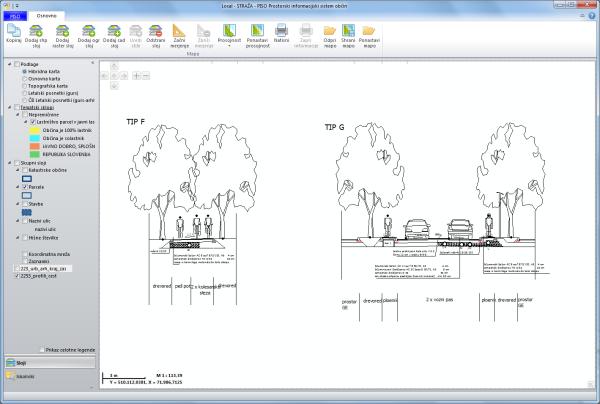Check the Prikaži celotne legende box

click(42, 350)
